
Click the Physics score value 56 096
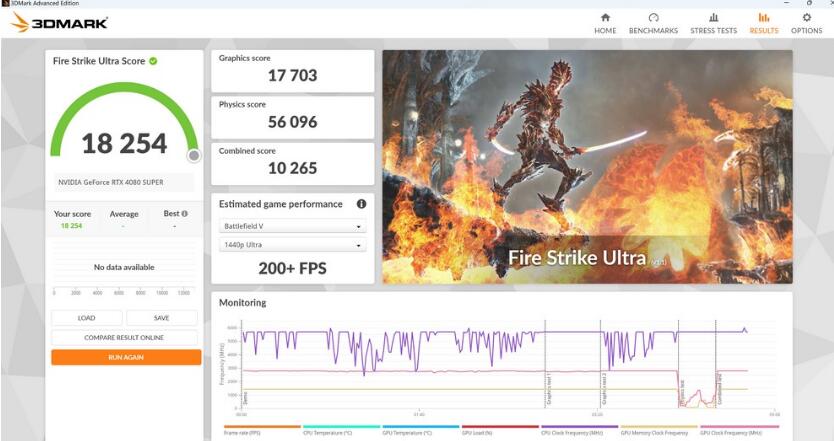click(293, 122)
